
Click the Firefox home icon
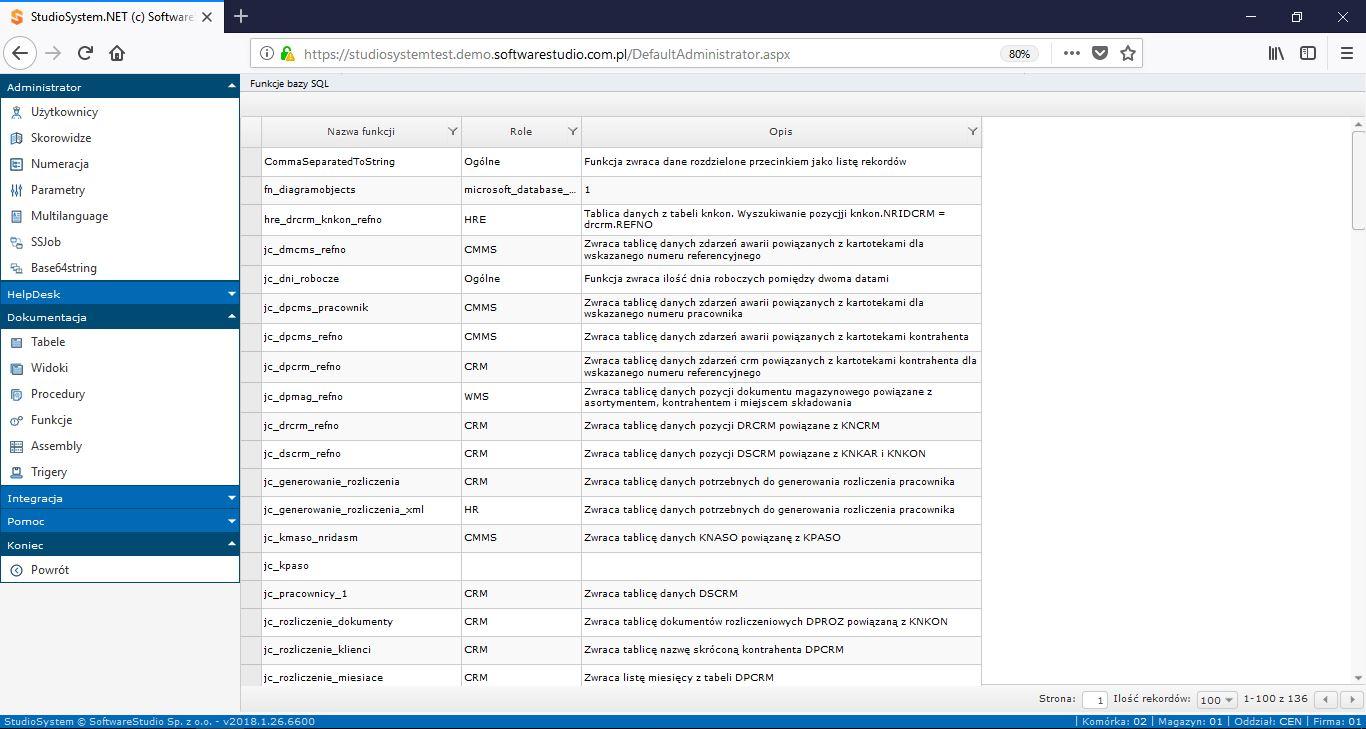[x=117, y=53]
